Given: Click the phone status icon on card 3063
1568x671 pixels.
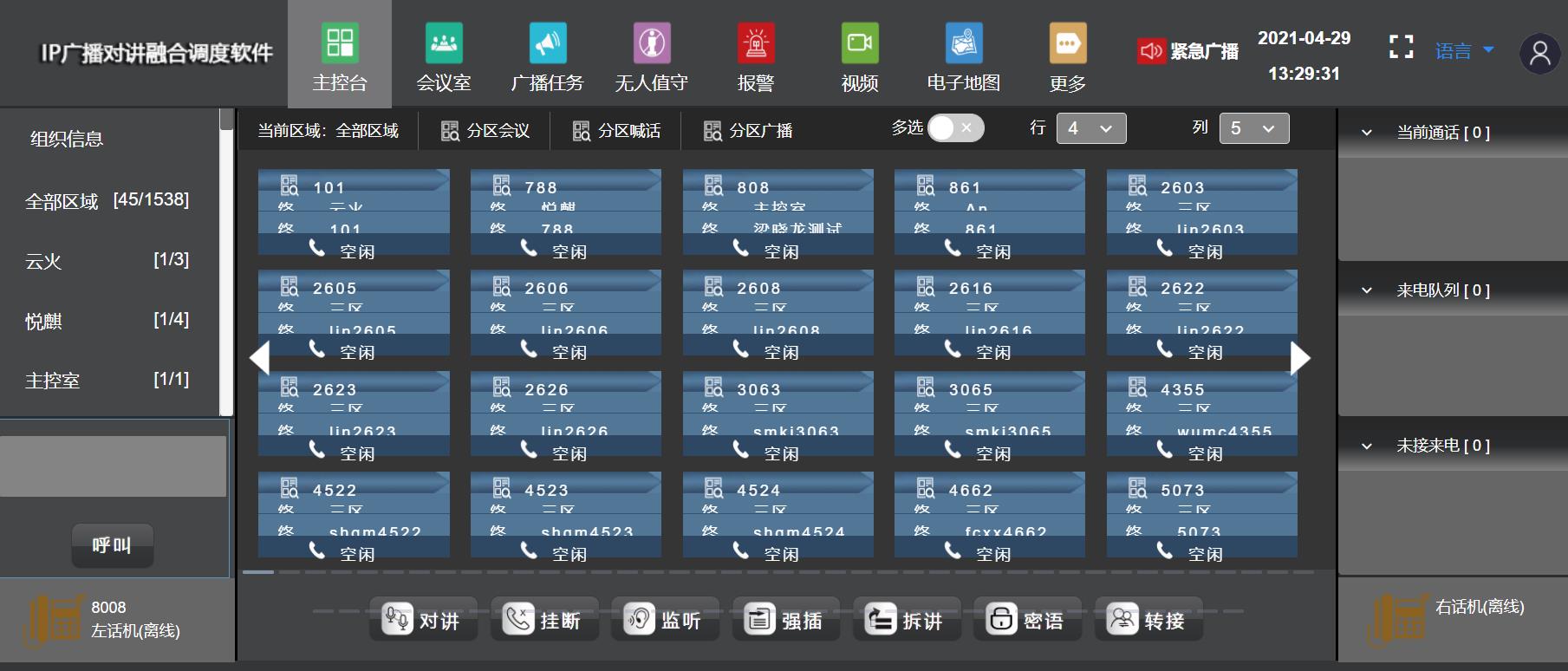Looking at the screenshot, I should point(740,449).
